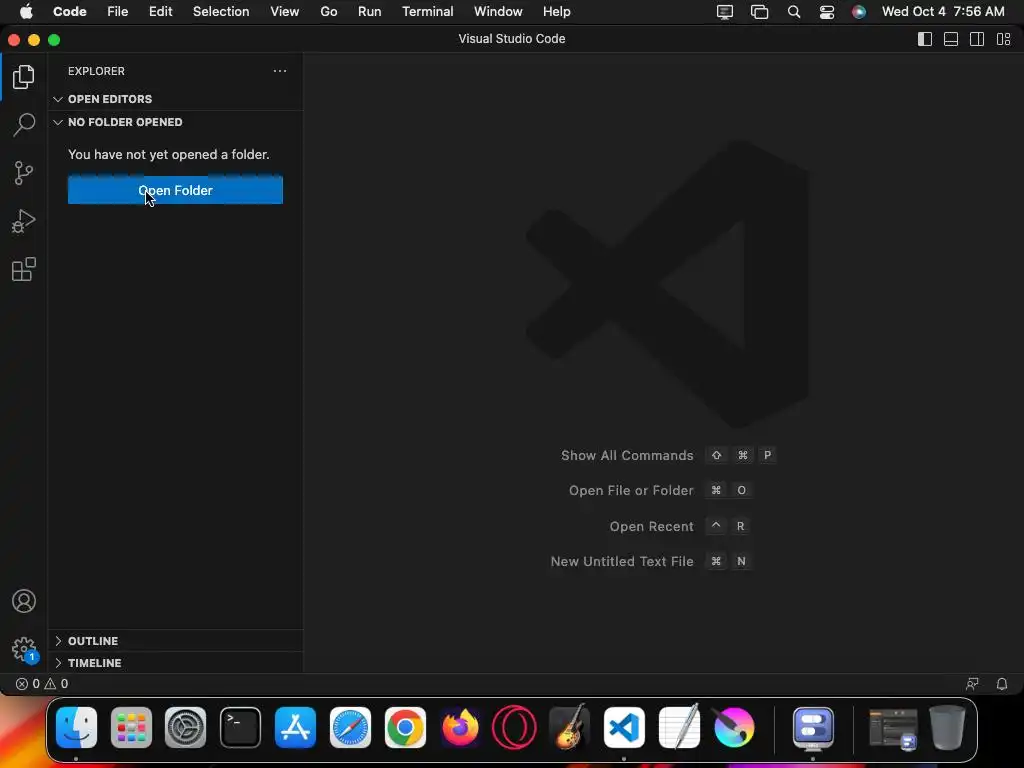The image size is (1024, 768).
Task: Open the Terminal menu
Action: click(x=428, y=12)
